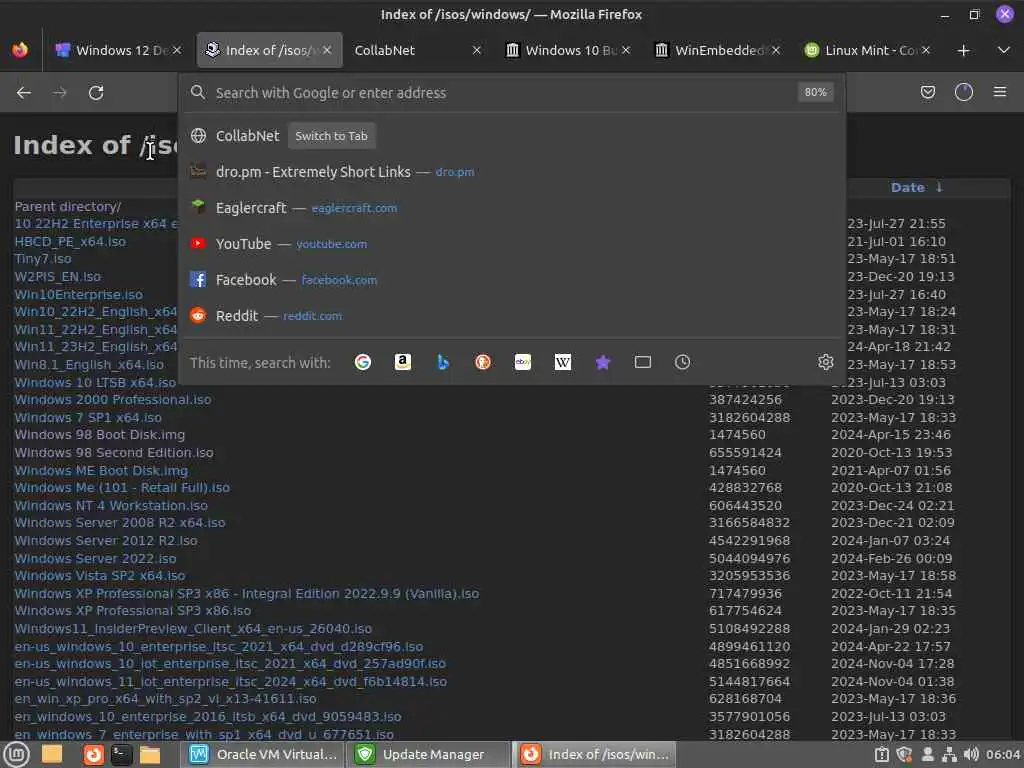Screen dimensions: 1024x768
Task: Download Windows 7 SP1 x64.iso
Action: 88,417
